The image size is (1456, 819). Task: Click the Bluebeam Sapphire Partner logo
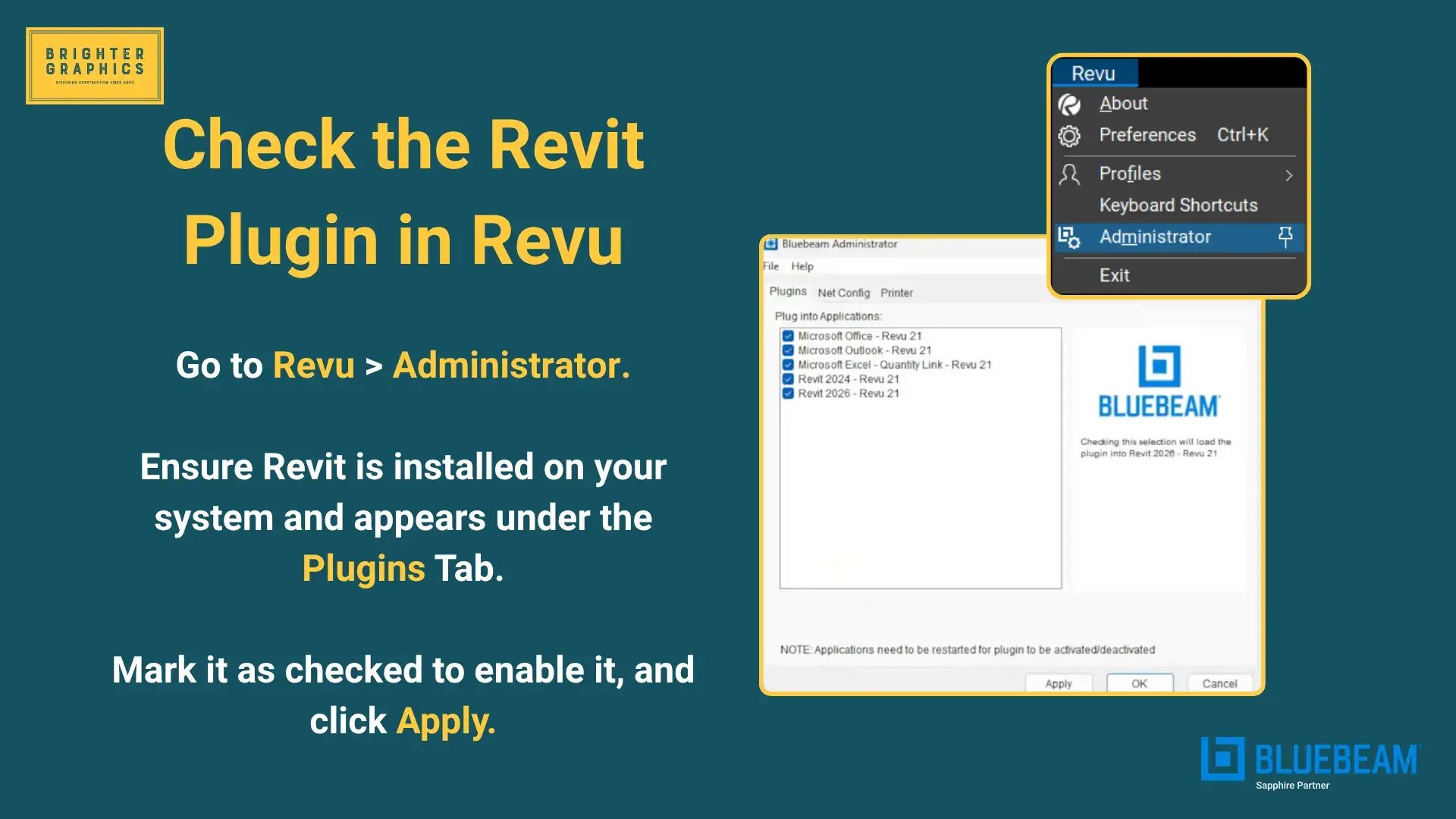click(x=1310, y=763)
